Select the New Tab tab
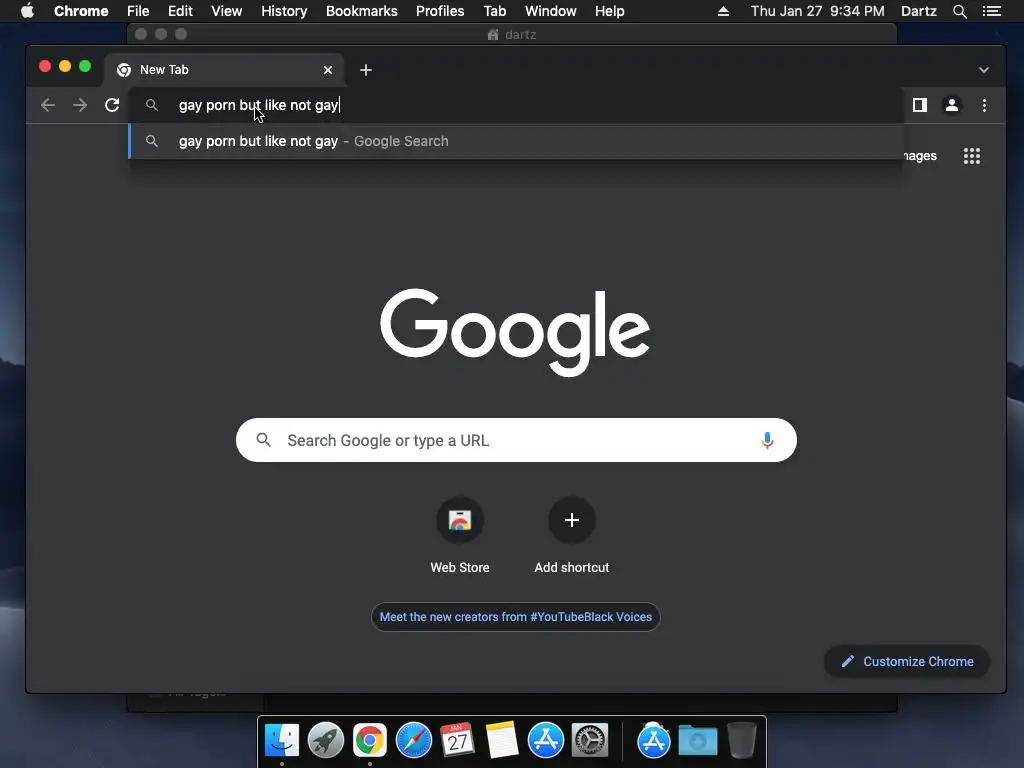The width and height of the screenshot is (1024, 768). tap(223, 70)
